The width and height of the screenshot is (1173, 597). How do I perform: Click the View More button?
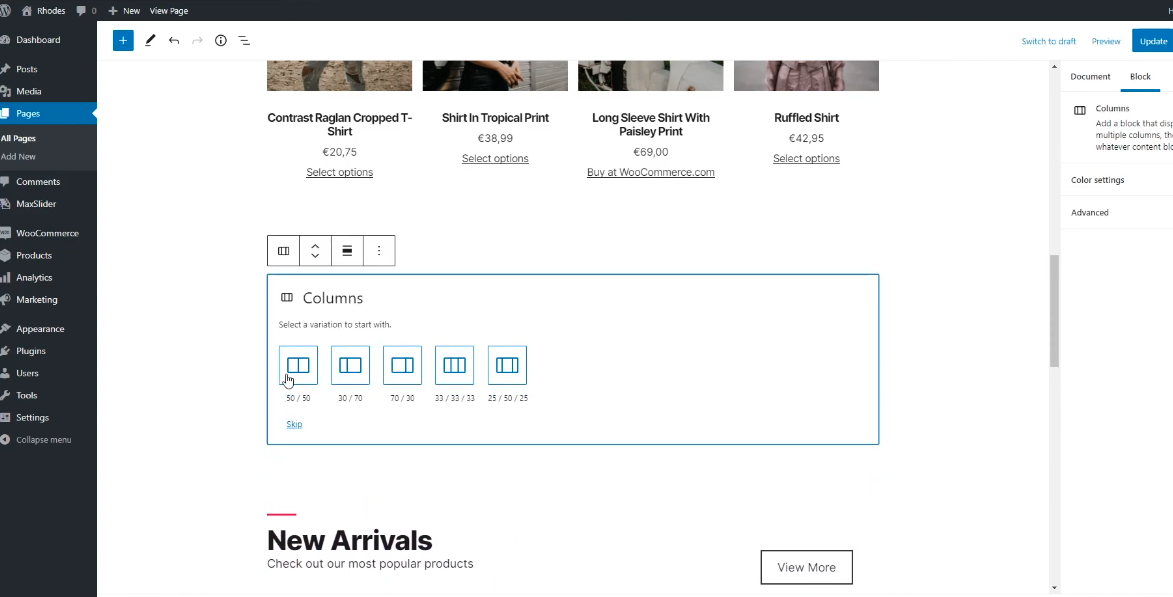point(806,567)
